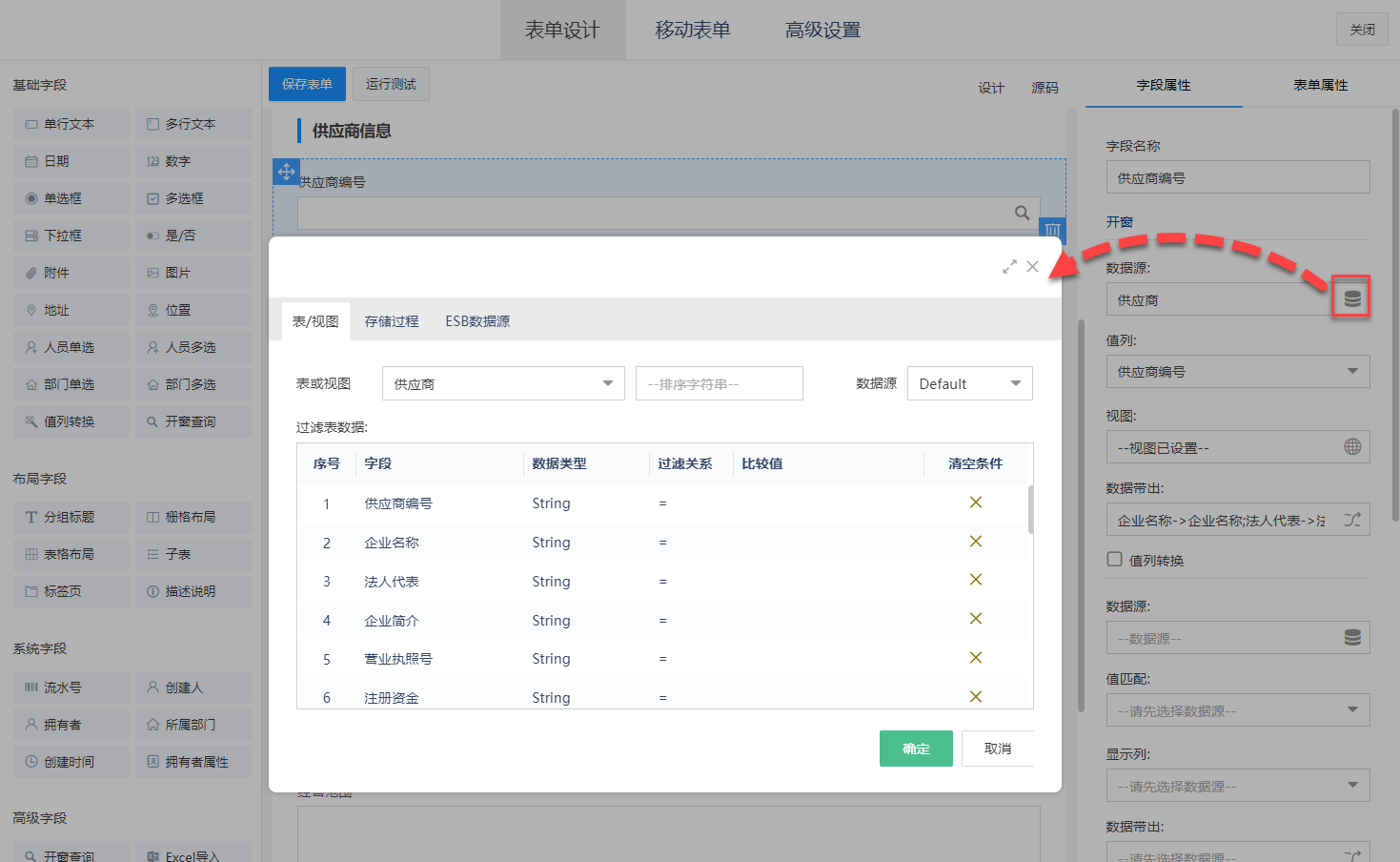Click the database icon beside 供应商 data source
The height and width of the screenshot is (862, 1400).
pyautogui.click(x=1351, y=299)
